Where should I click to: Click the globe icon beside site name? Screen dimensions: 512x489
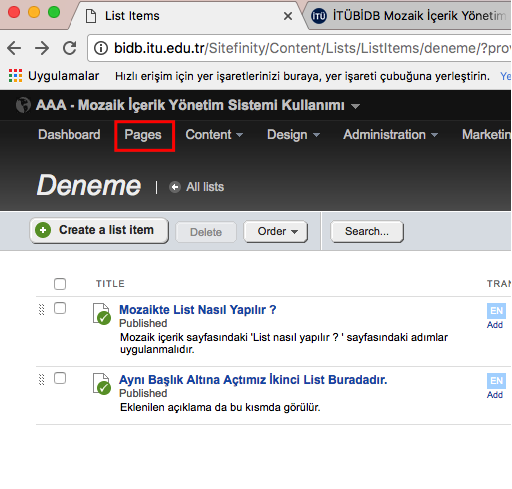[23, 105]
